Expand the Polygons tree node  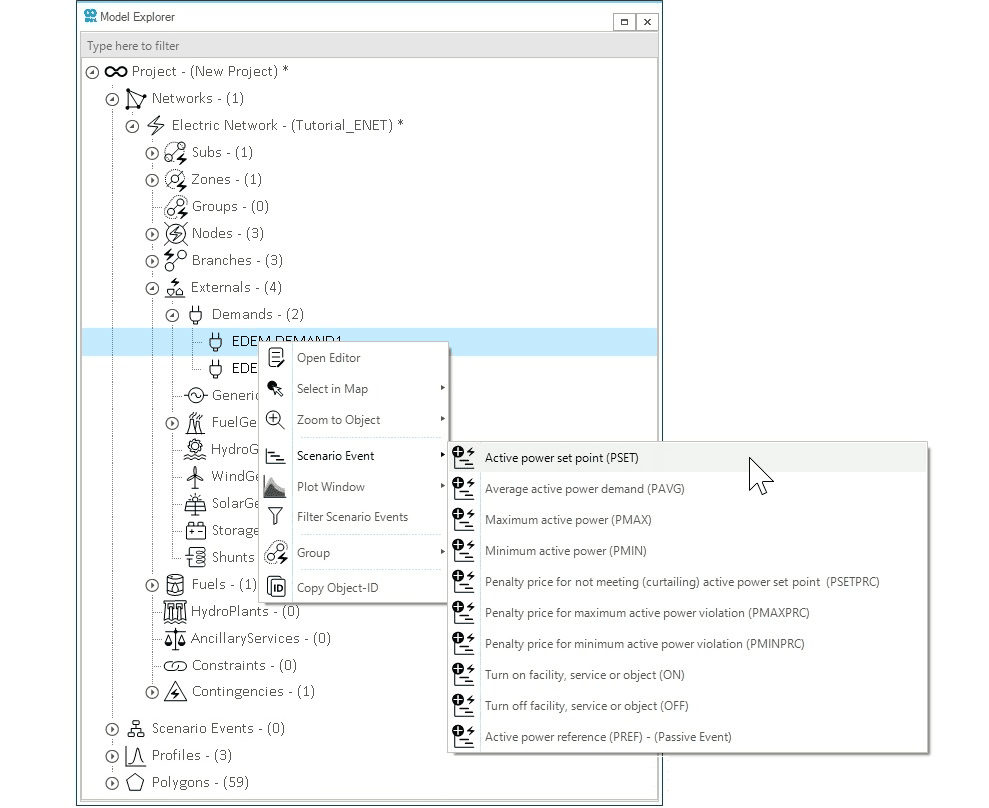112,783
